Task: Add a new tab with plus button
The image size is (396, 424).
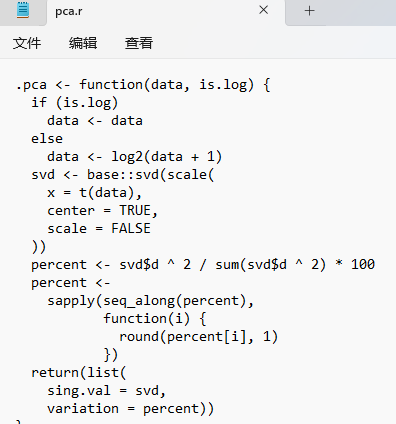Action: pyautogui.click(x=309, y=11)
